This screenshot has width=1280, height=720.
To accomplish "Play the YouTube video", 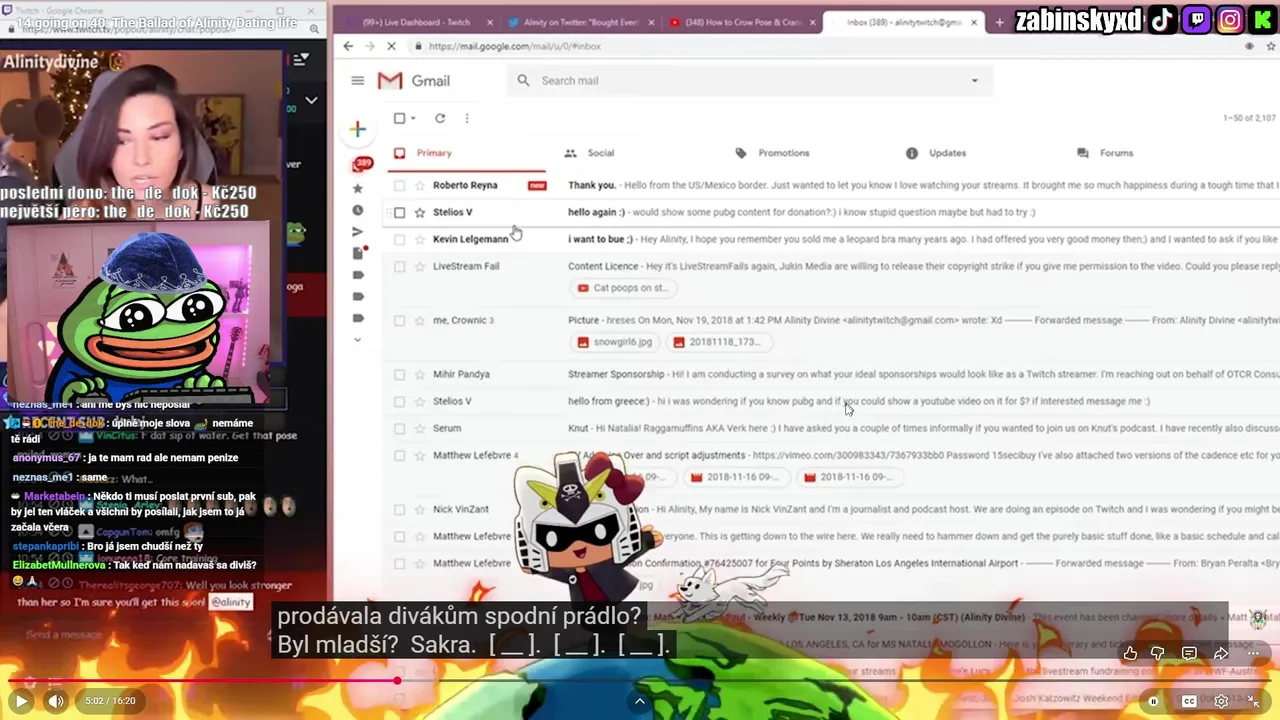I will click(x=21, y=701).
